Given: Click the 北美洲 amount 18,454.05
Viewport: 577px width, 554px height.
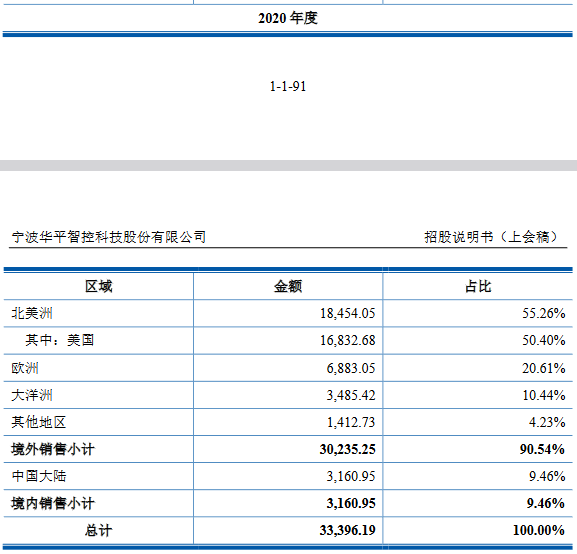Looking at the screenshot, I should 347,313.
